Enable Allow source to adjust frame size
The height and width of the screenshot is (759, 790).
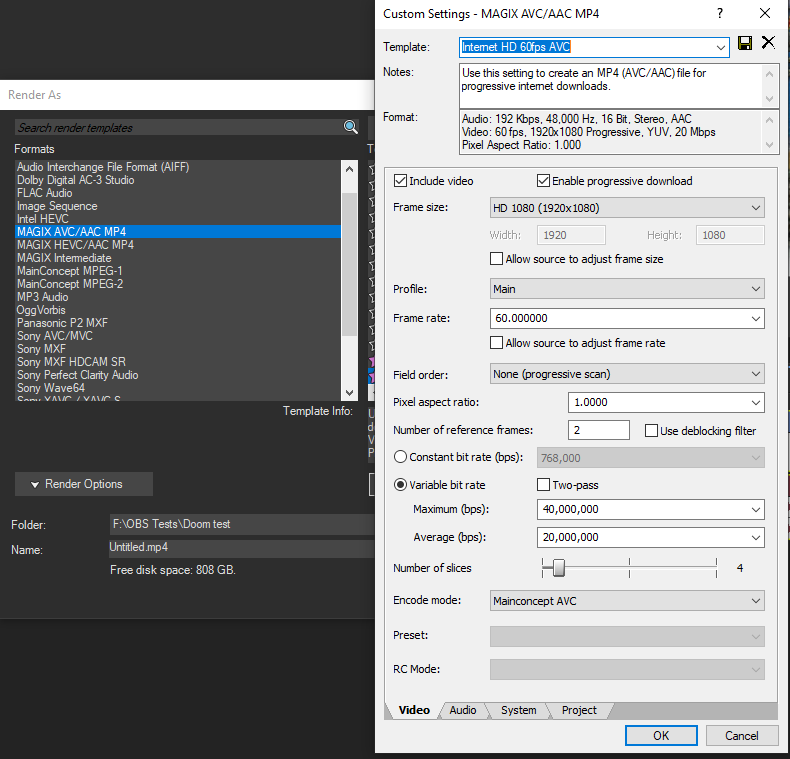coord(496,259)
